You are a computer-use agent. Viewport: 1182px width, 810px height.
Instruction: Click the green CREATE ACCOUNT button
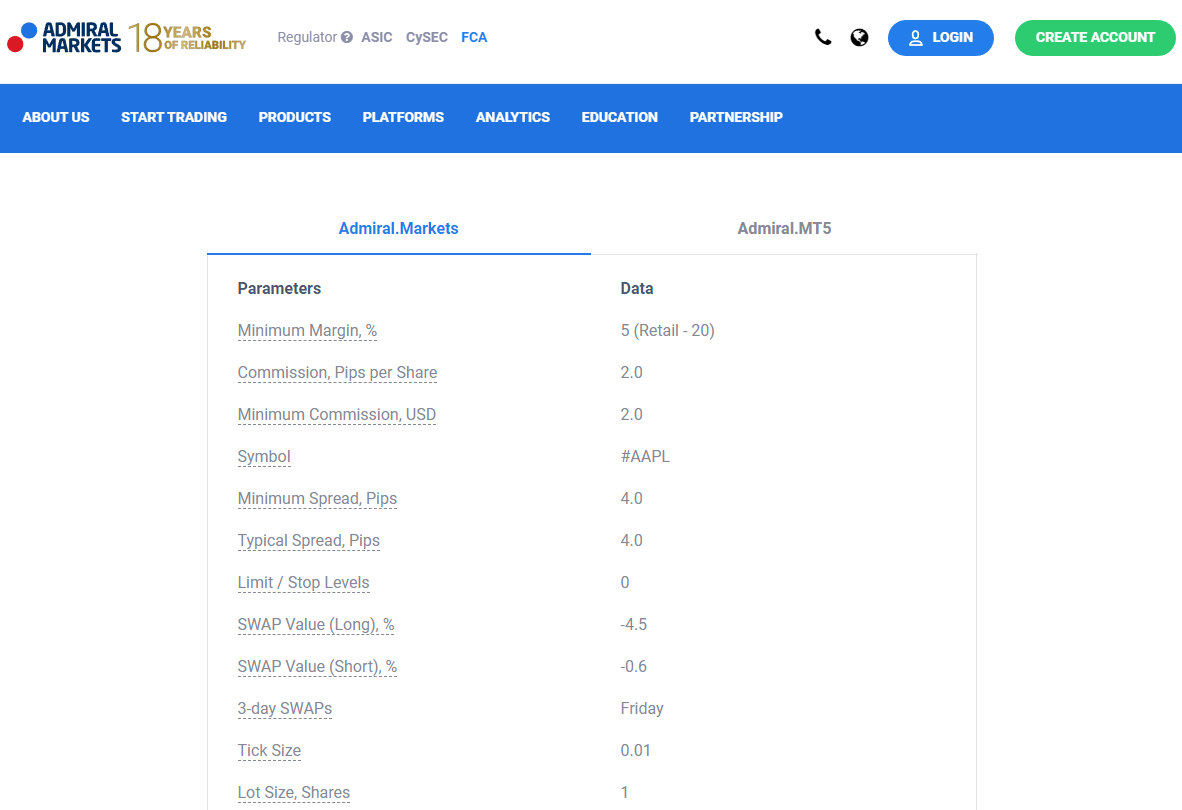click(1095, 38)
